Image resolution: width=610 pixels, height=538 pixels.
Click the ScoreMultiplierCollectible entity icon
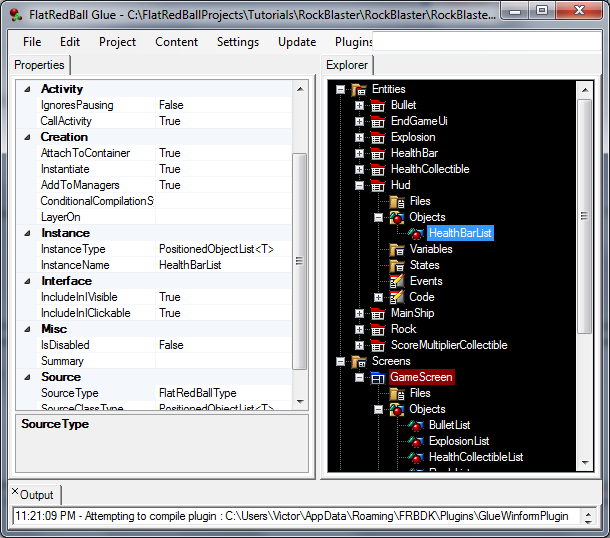[x=378, y=345]
